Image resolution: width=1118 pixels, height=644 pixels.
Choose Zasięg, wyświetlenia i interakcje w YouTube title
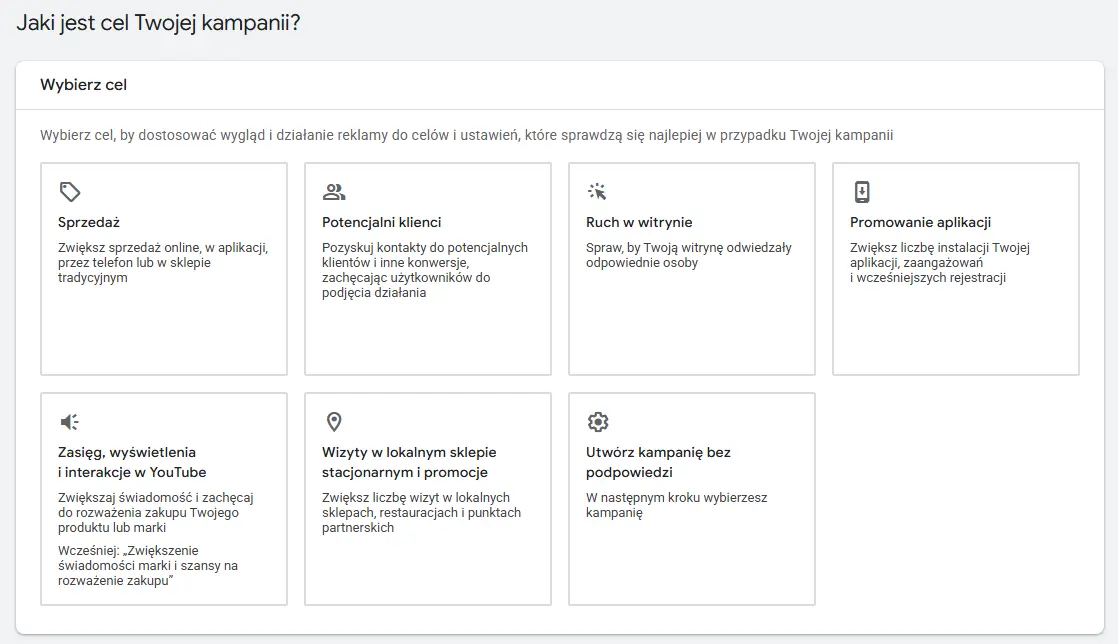(x=132, y=462)
